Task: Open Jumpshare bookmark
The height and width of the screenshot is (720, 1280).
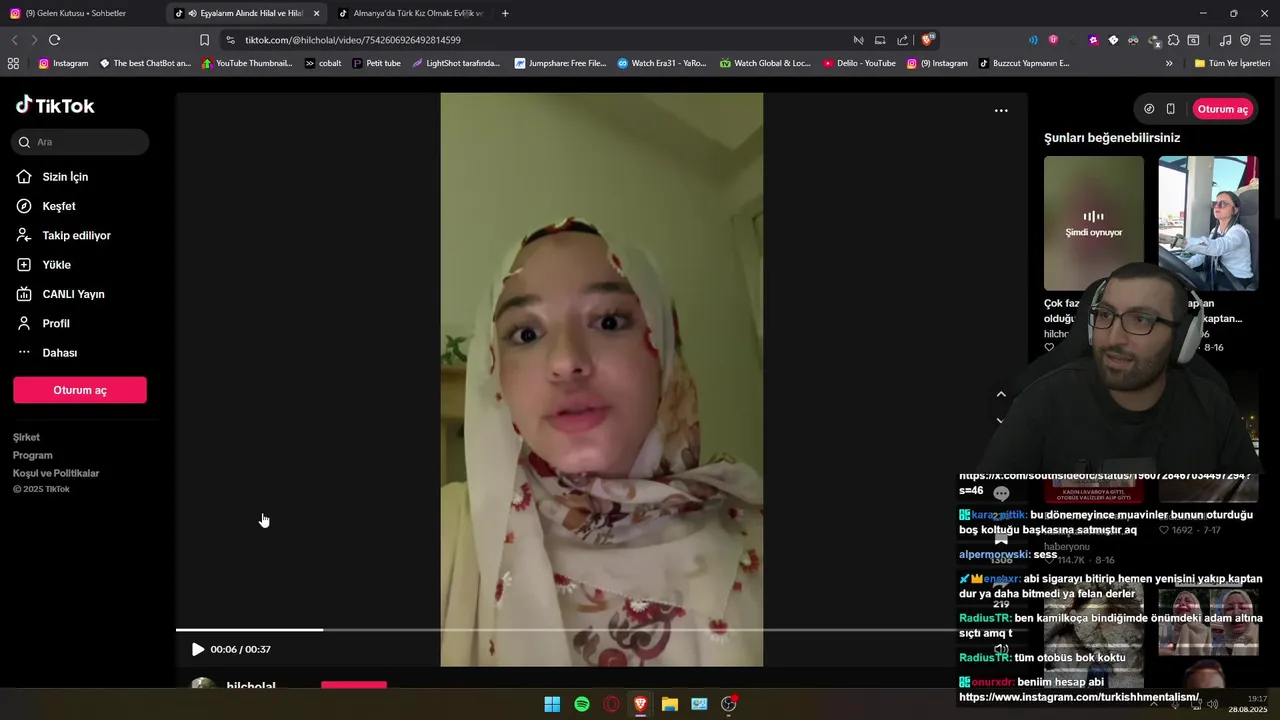Action: tap(560, 63)
